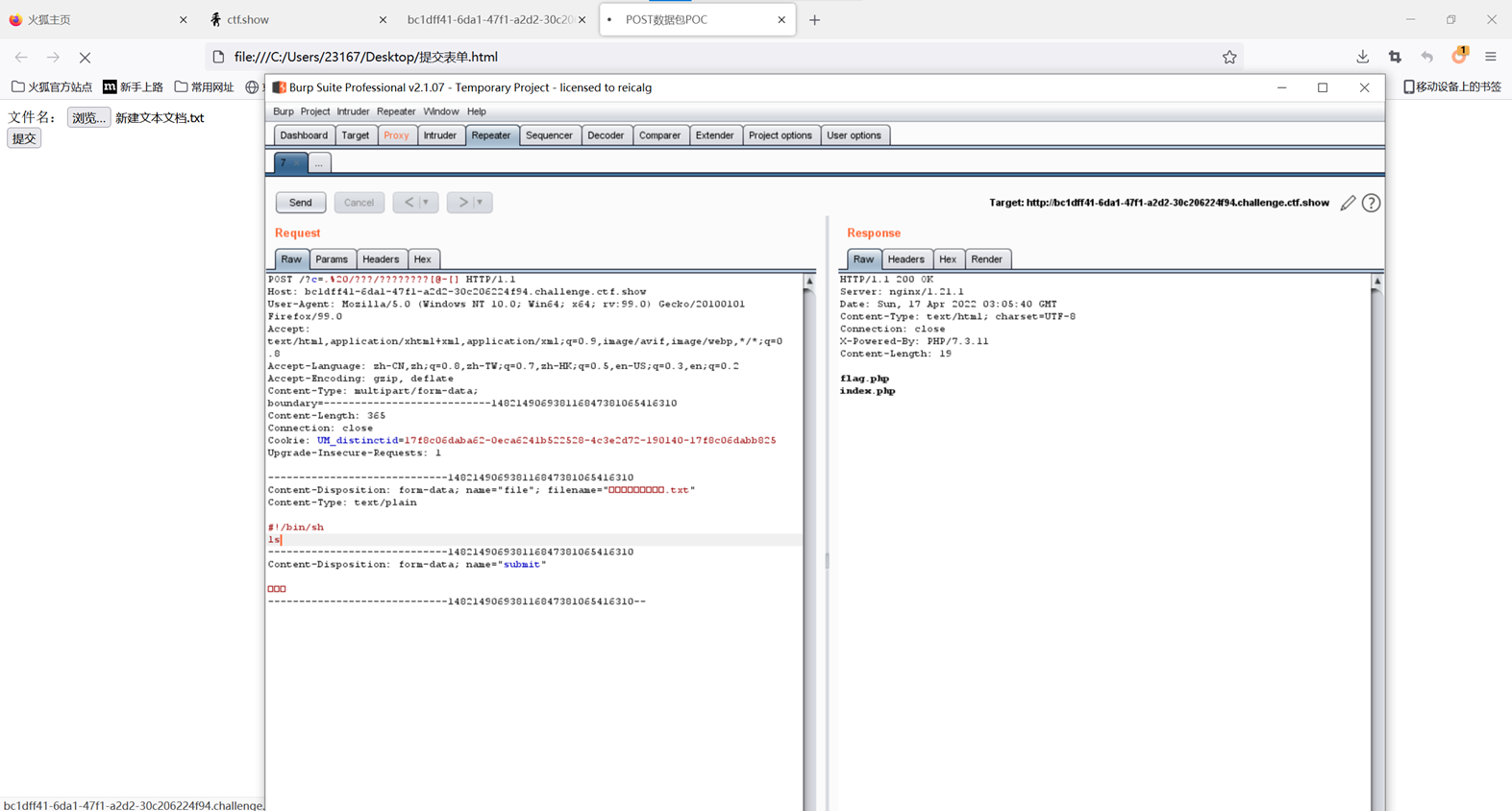
Task: Add a new Repeater tab with the ... tab
Action: pos(318,163)
